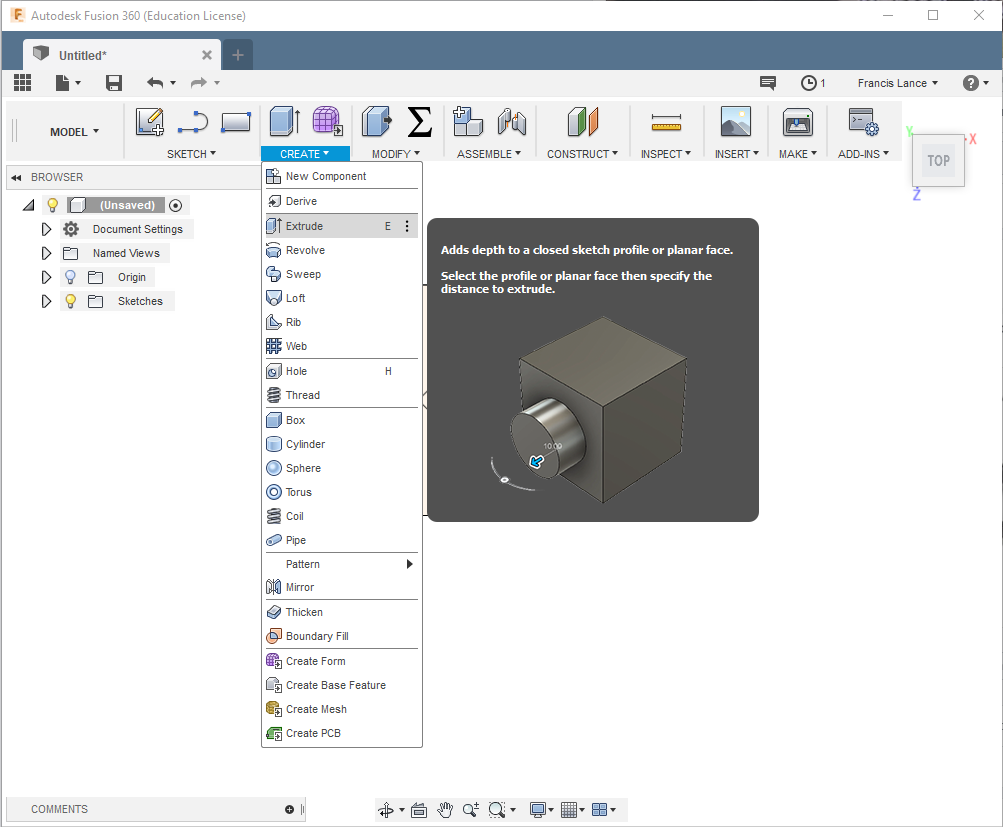Click the Joint tool icon
Image resolution: width=1003 pixels, height=827 pixels.
point(512,122)
